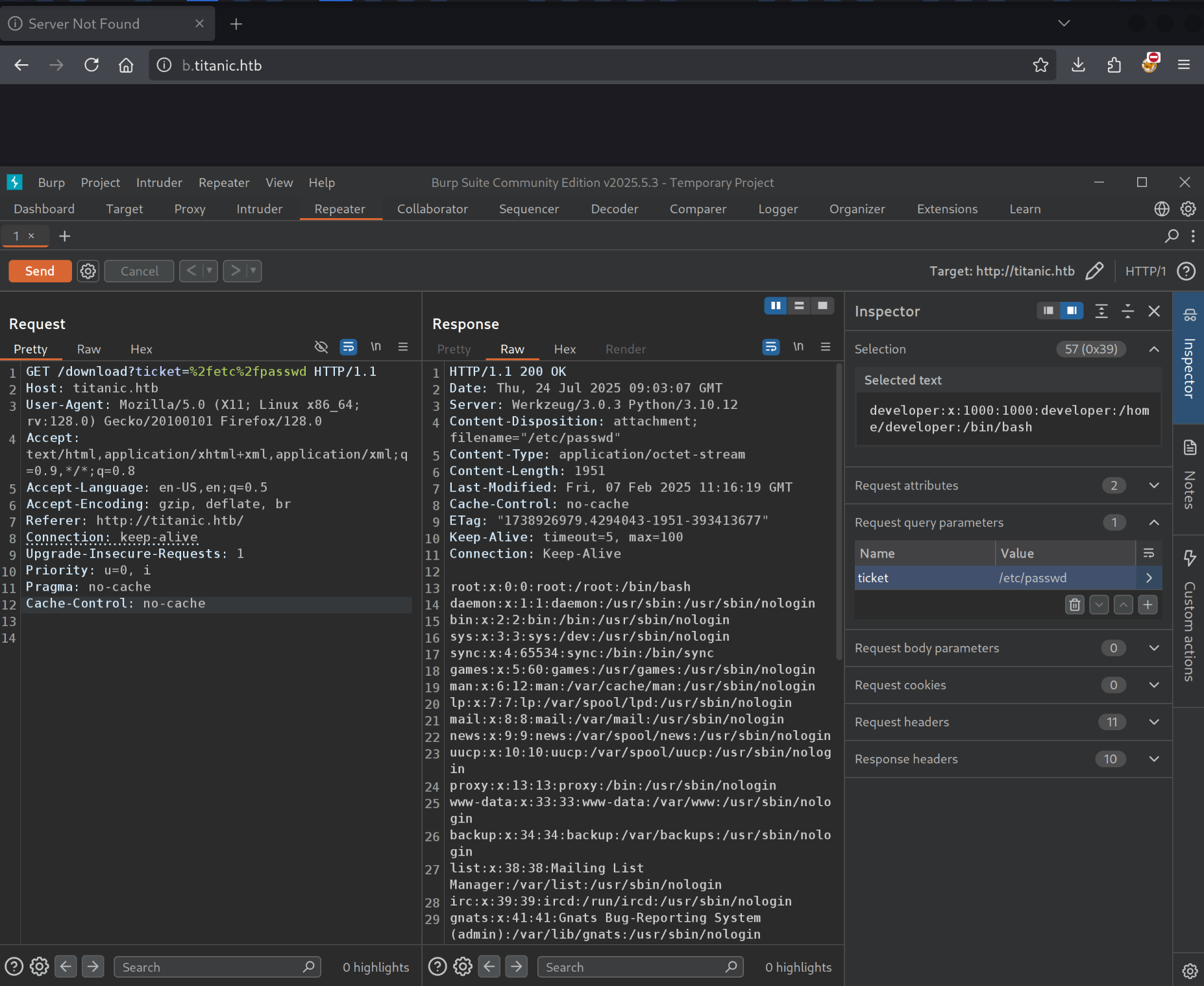This screenshot has height=986, width=1204.
Task: Toggle show newline characters in Response
Action: click(798, 347)
